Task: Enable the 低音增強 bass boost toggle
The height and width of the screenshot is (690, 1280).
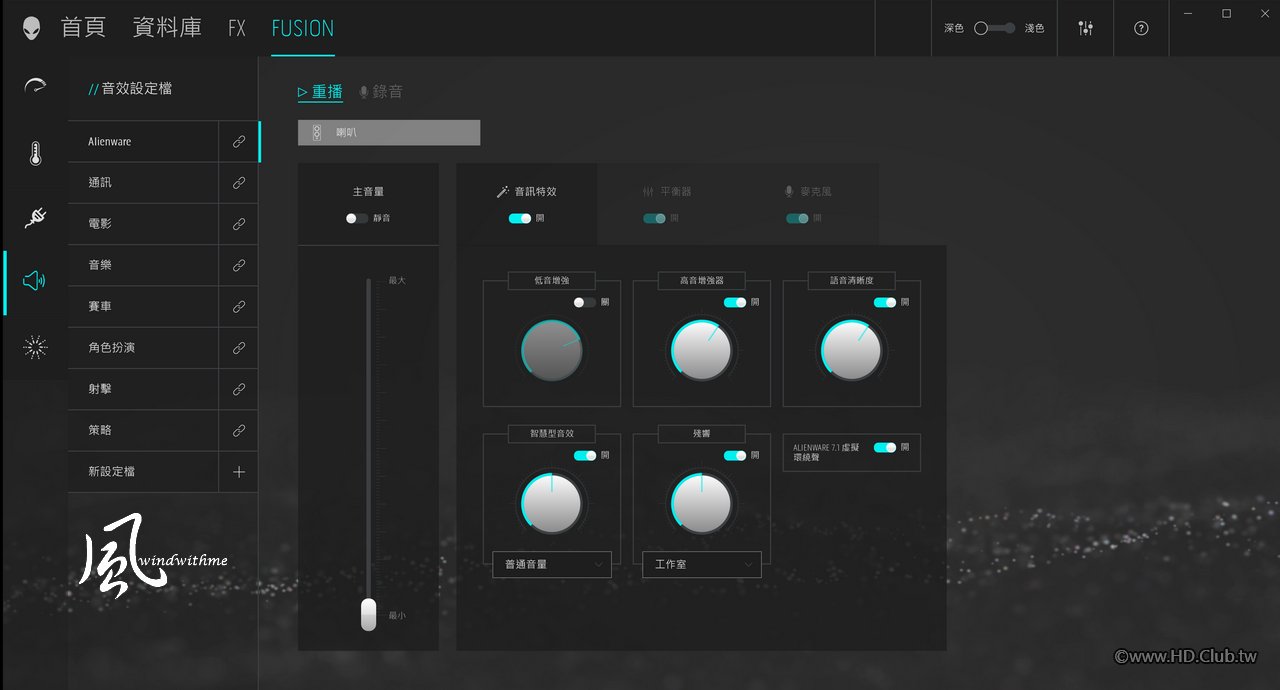Action: pyautogui.click(x=585, y=302)
